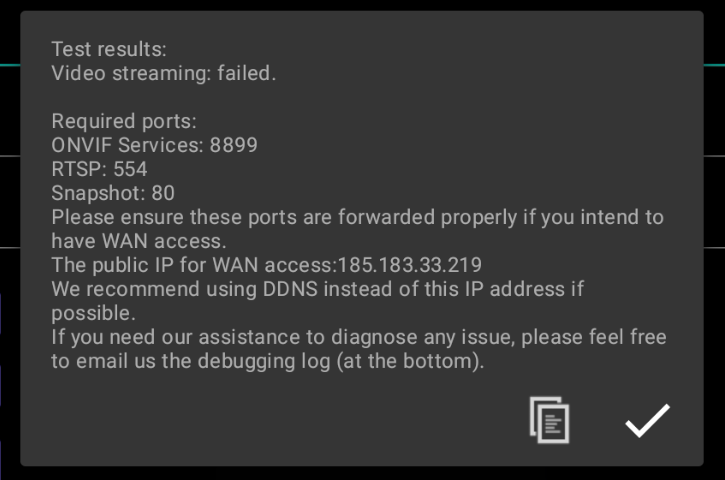Click the 8899 port number
This screenshot has height=480, width=725.
click(x=234, y=145)
